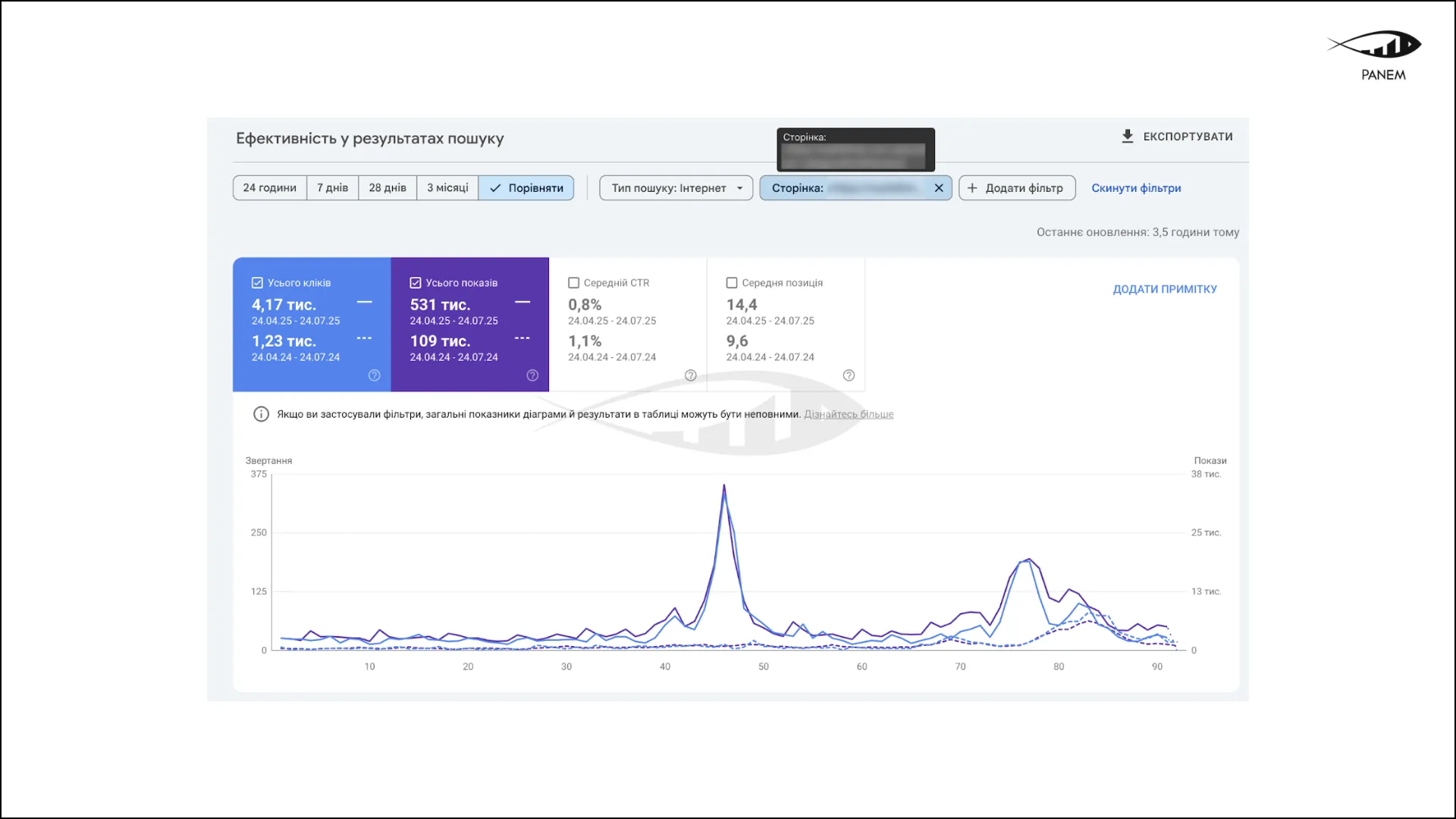Click the Скинути фільтри link
Screen dimensions: 1456x819
(x=1136, y=188)
